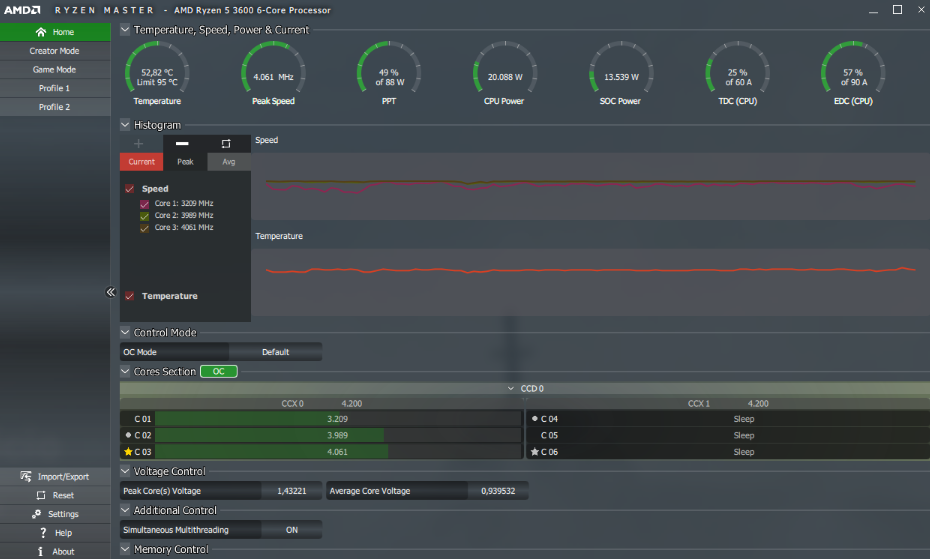Click the EDC (CPU) gauge dial
This screenshot has width=930, height=559.
coord(853,68)
